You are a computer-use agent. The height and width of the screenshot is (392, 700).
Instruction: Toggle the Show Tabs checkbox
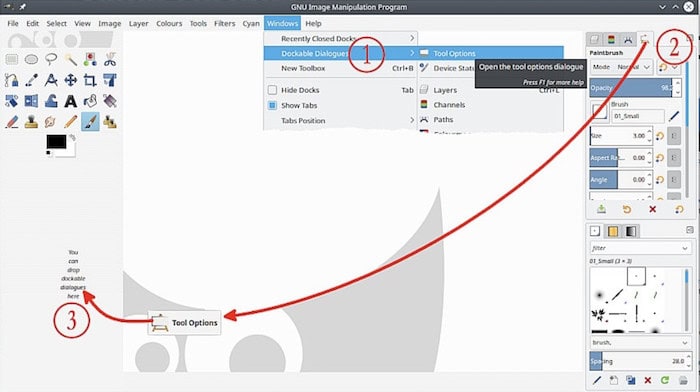(x=272, y=105)
